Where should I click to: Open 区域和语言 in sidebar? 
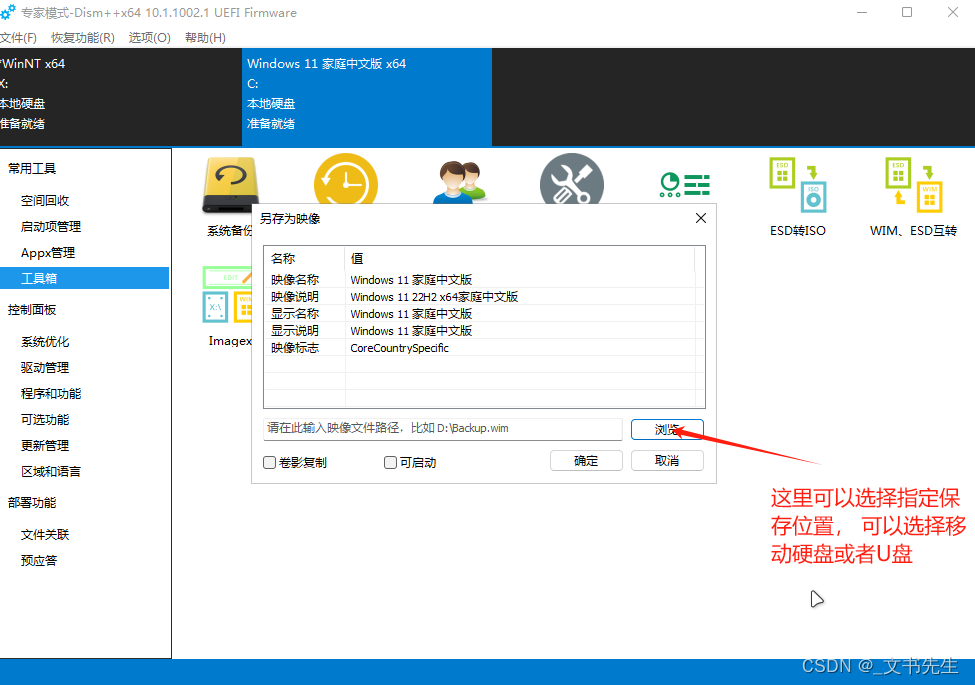(51, 472)
